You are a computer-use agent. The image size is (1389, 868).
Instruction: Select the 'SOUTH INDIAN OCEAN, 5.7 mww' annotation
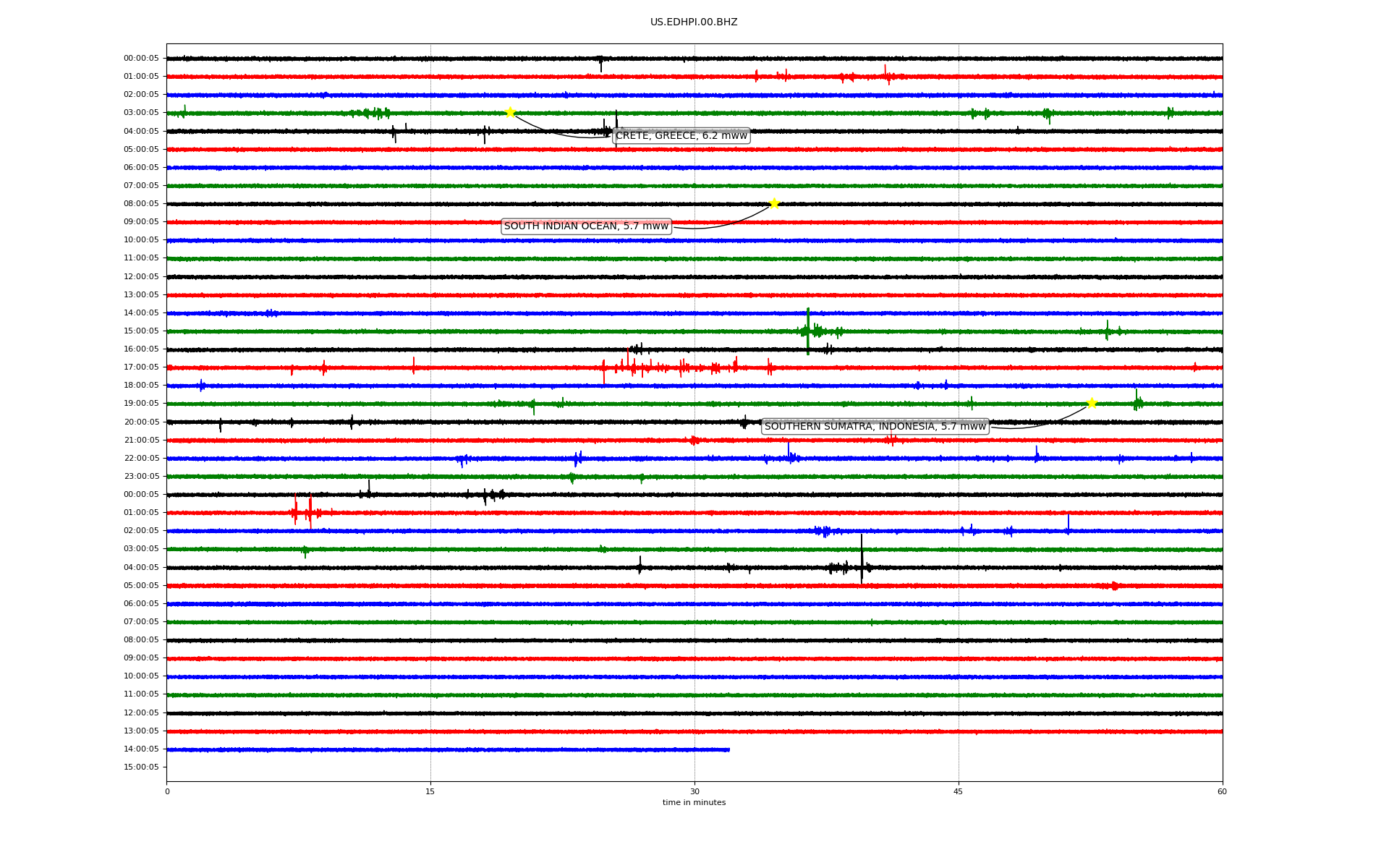click(586, 226)
